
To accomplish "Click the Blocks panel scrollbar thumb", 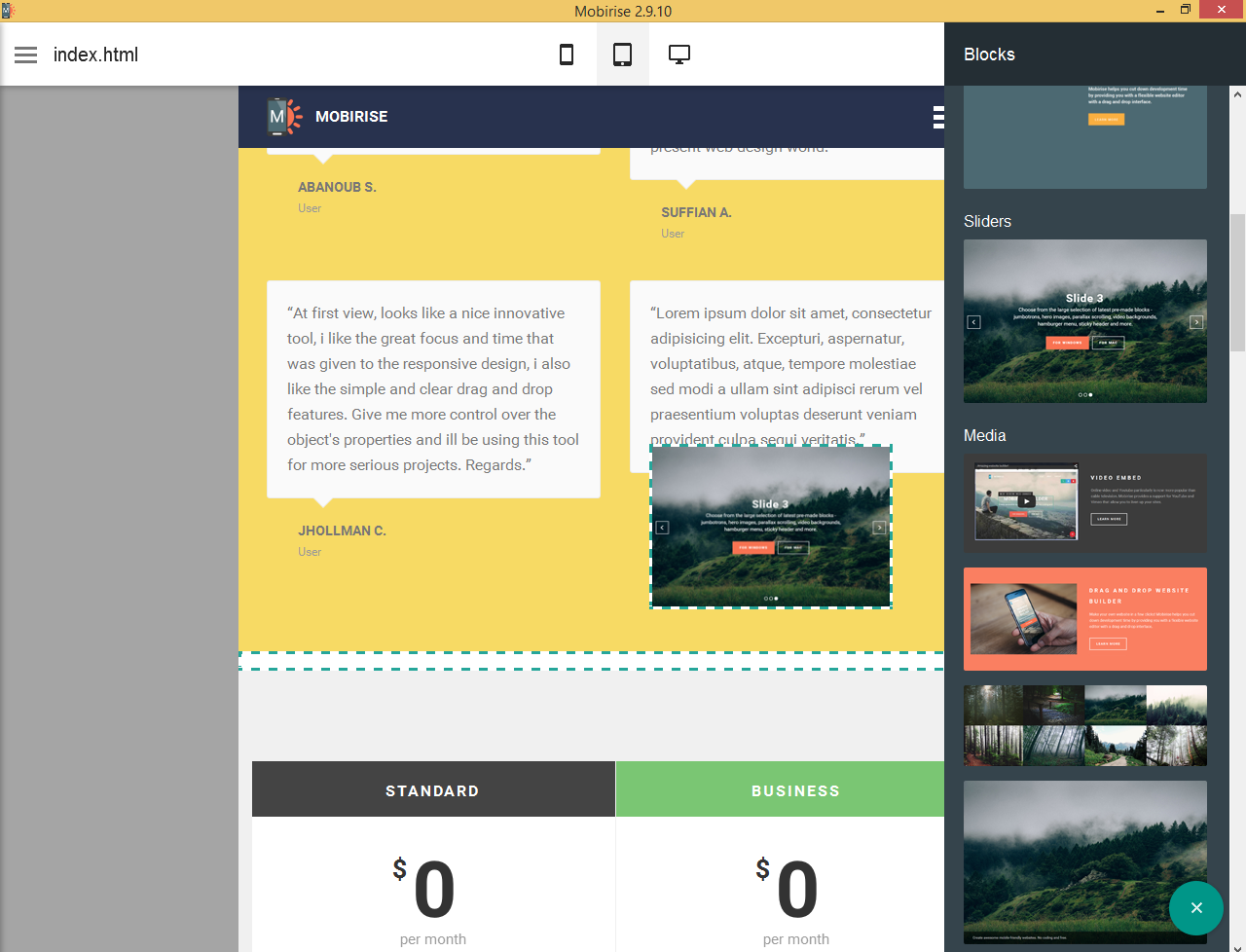I will point(1237,282).
